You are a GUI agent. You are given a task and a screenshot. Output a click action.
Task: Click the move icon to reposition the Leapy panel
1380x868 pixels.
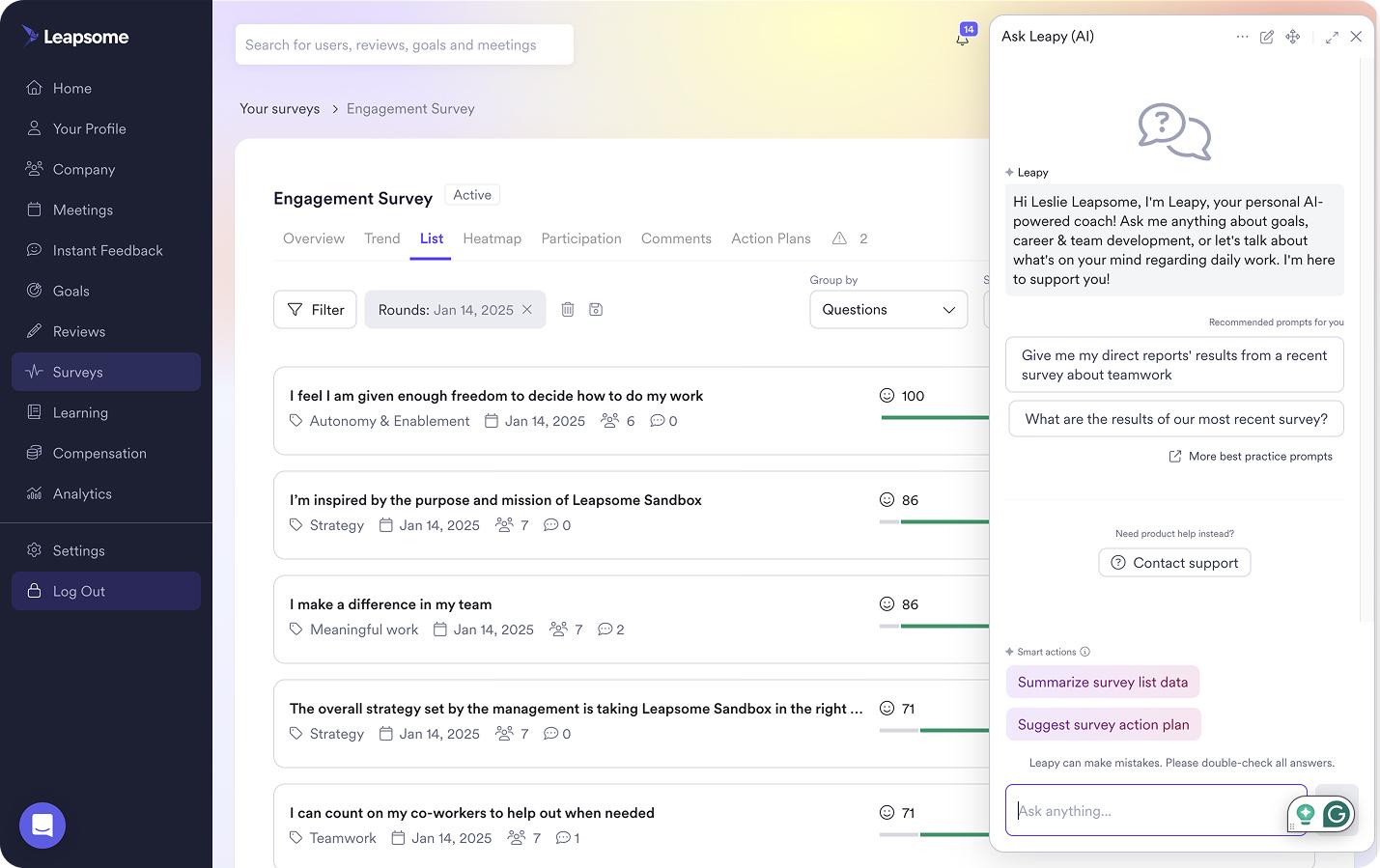click(x=1293, y=37)
